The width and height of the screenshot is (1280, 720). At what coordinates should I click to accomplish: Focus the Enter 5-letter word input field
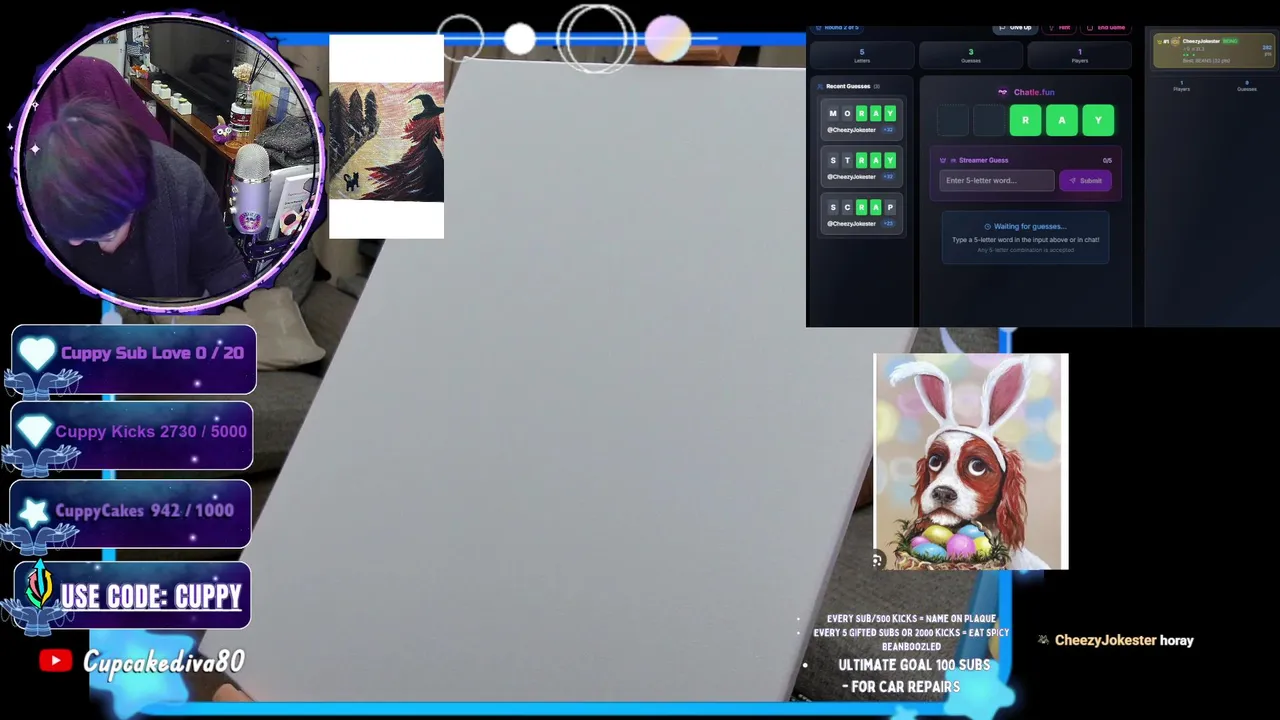(997, 181)
